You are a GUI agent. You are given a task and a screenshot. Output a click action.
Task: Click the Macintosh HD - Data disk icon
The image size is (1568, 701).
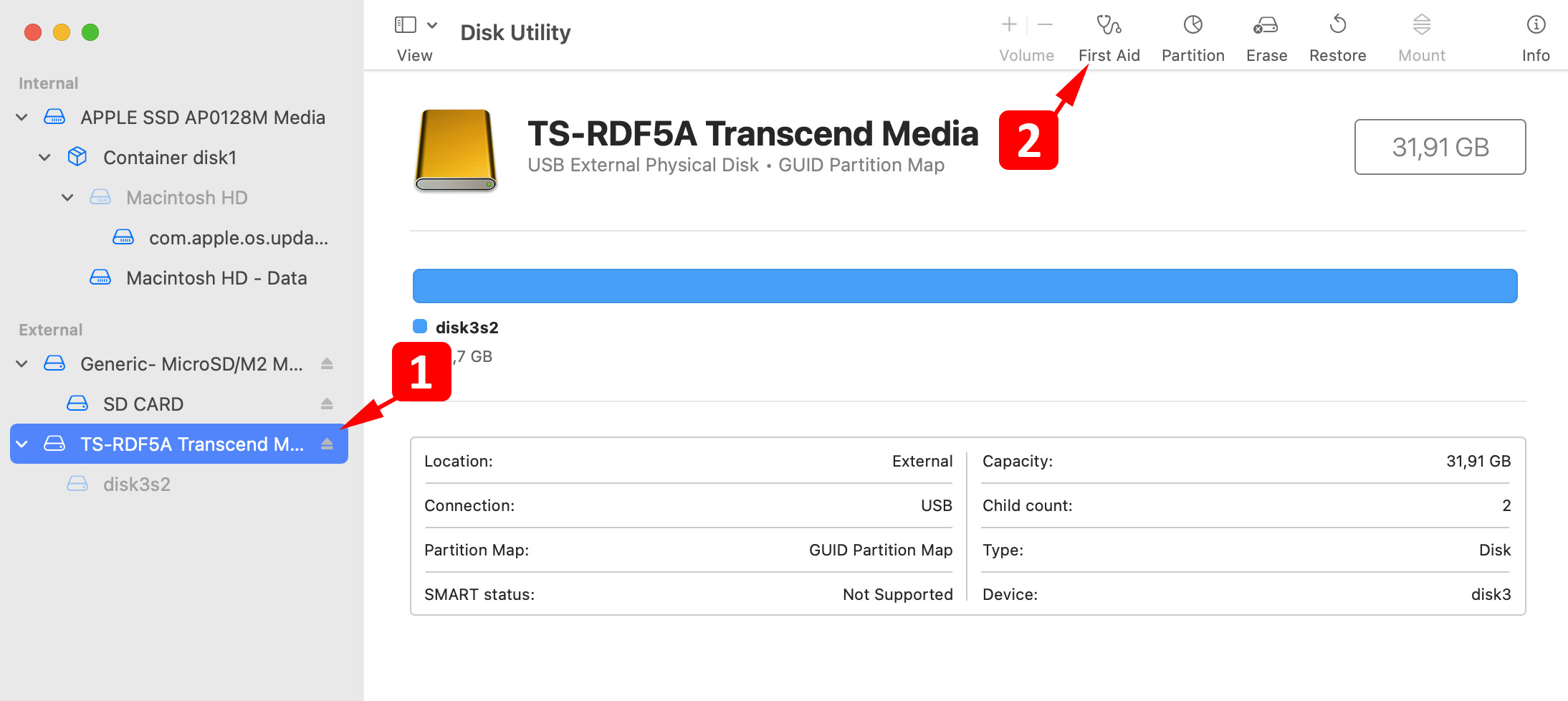pyautogui.click(x=100, y=277)
